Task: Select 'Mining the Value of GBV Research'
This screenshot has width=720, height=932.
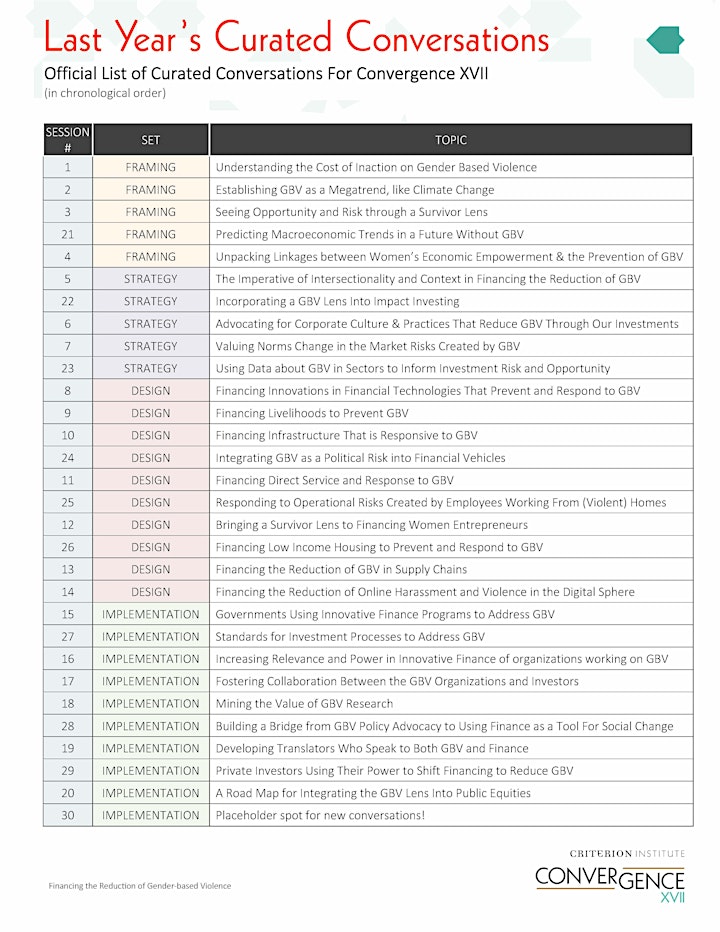Action: [304, 704]
